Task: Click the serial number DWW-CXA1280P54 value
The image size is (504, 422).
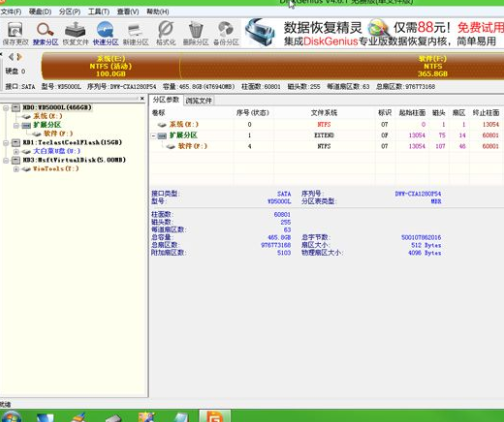Action: (x=418, y=194)
